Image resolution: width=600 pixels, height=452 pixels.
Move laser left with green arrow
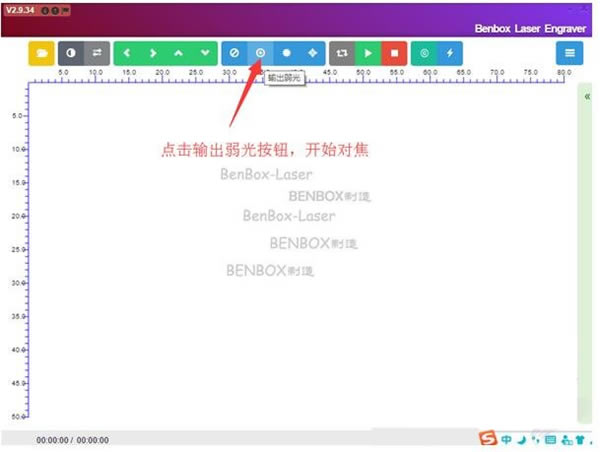click(x=127, y=53)
